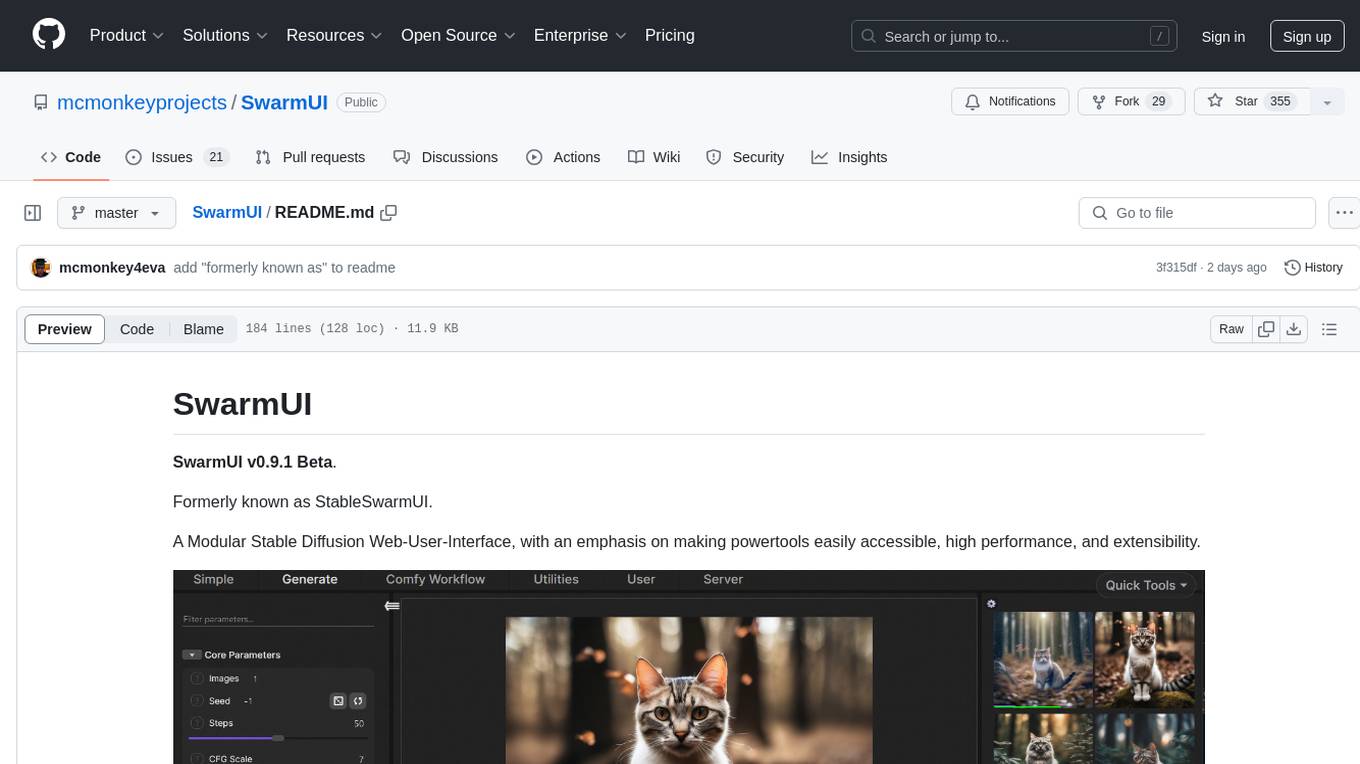Expand the star lists dropdown arrow
The width and height of the screenshot is (1360, 764).
(1327, 102)
